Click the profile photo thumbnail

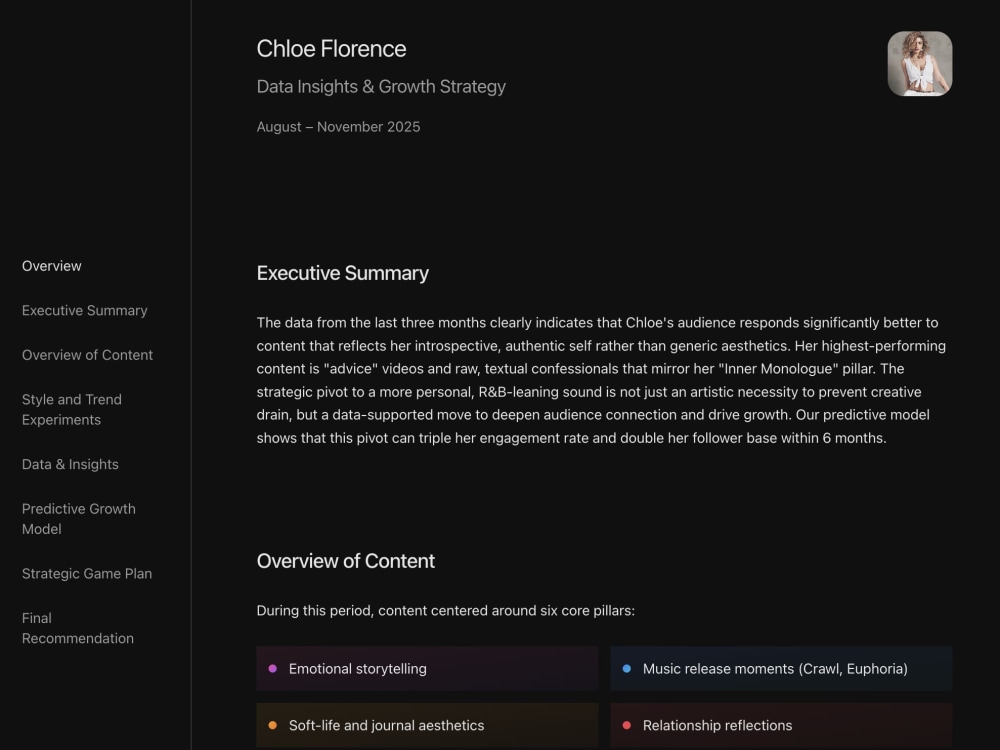tap(920, 64)
